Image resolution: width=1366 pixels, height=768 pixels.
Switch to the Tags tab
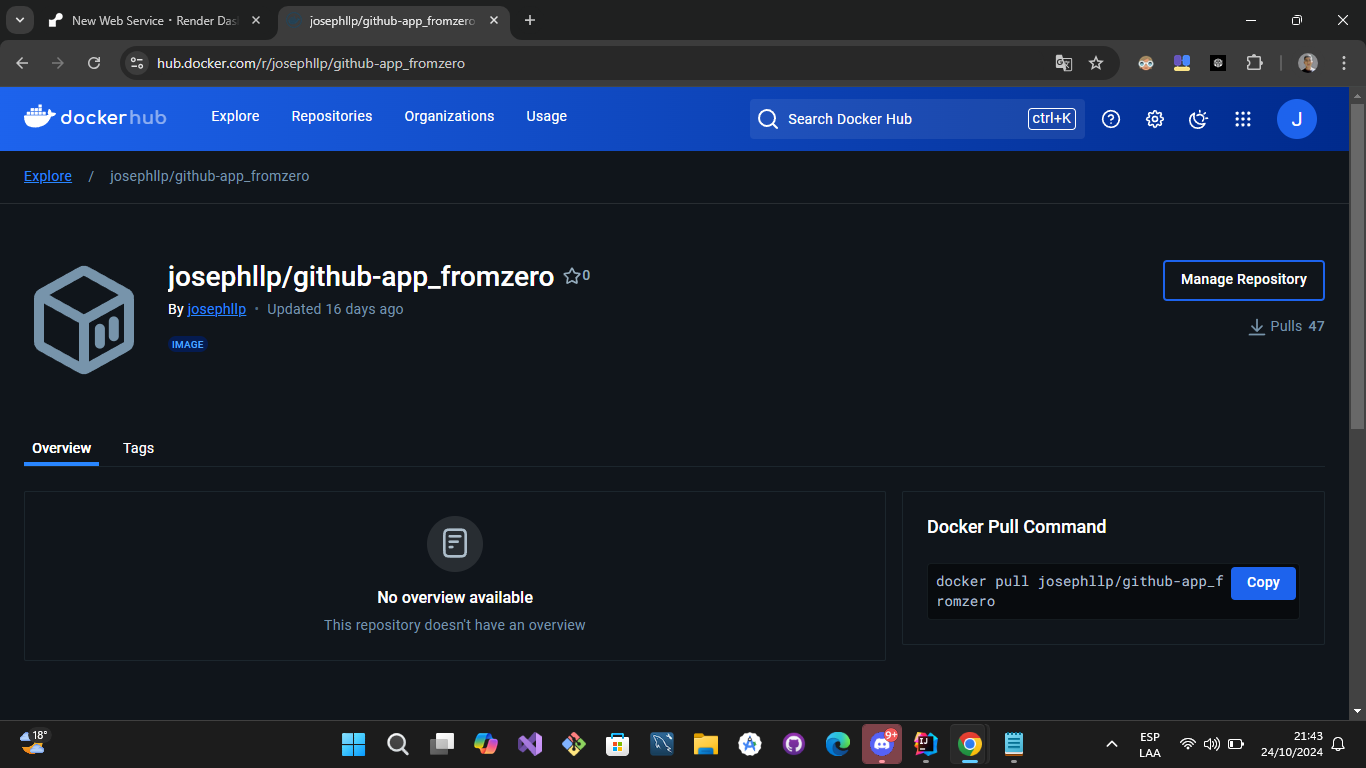[x=138, y=448]
